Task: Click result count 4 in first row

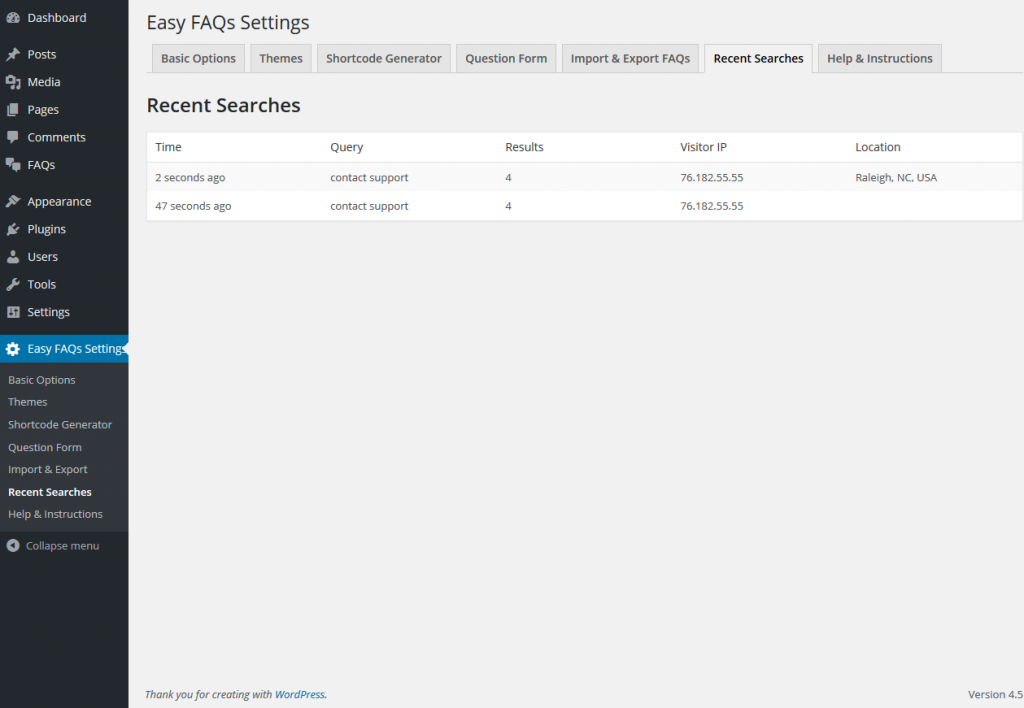Action: pyautogui.click(x=509, y=178)
